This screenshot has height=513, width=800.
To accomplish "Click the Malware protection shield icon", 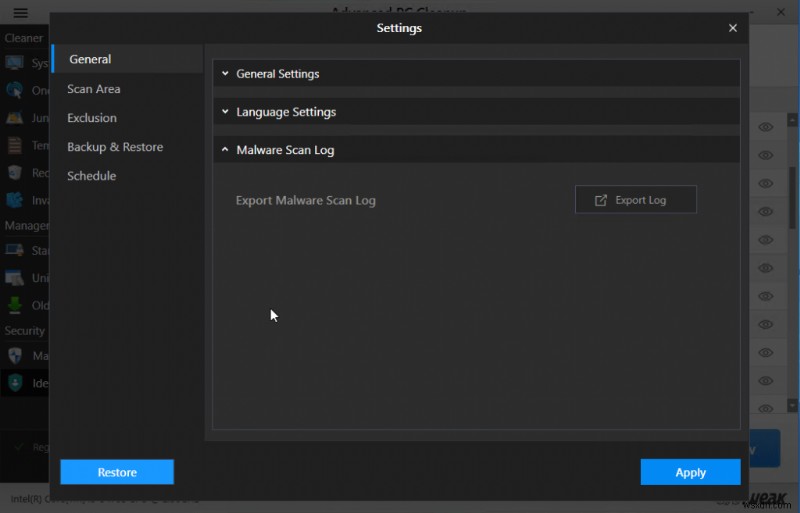I will point(15,355).
